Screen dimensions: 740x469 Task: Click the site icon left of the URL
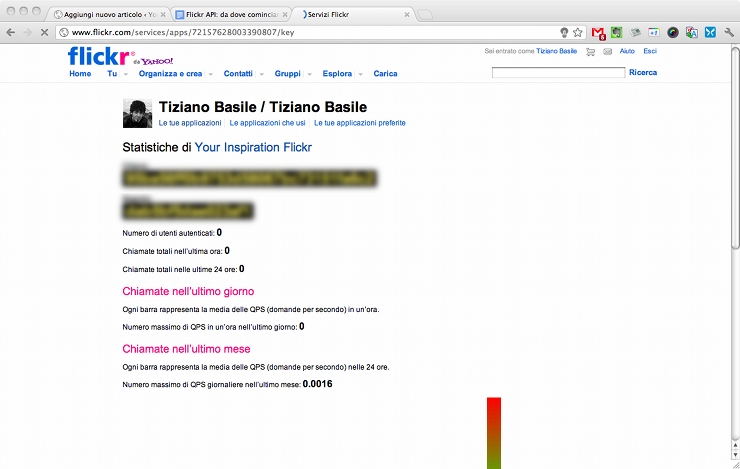tap(64, 32)
